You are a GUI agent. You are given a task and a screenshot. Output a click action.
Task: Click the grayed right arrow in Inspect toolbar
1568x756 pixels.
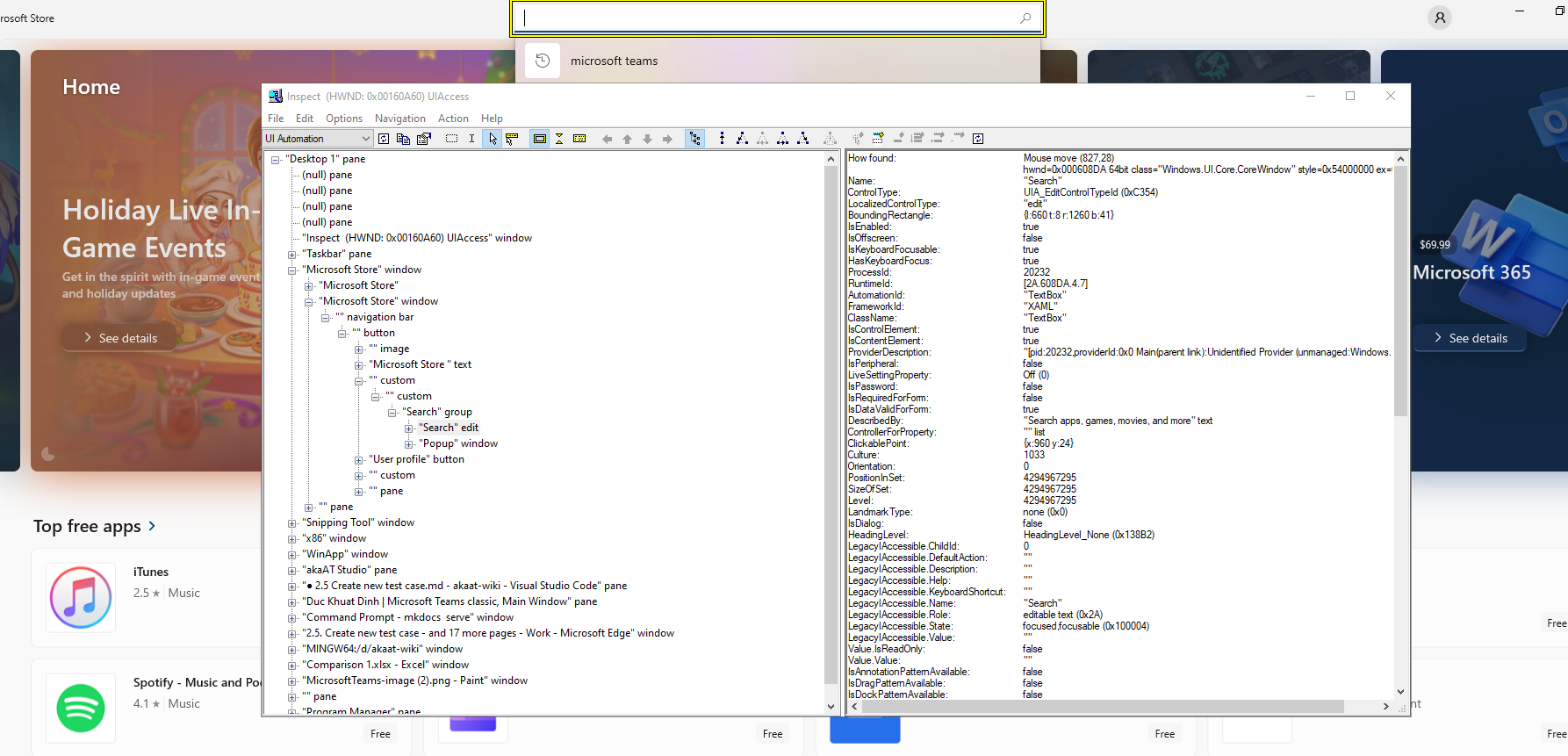coord(667,139)
